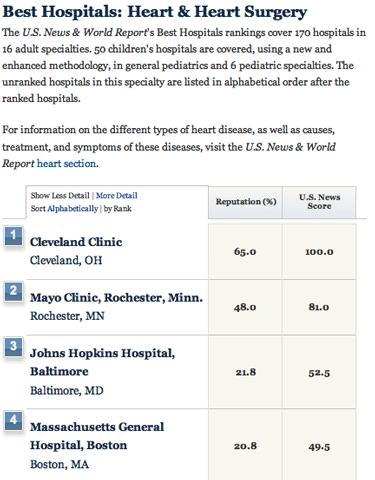Open the heart section link
375x480 pixels.
click(68, 164)
